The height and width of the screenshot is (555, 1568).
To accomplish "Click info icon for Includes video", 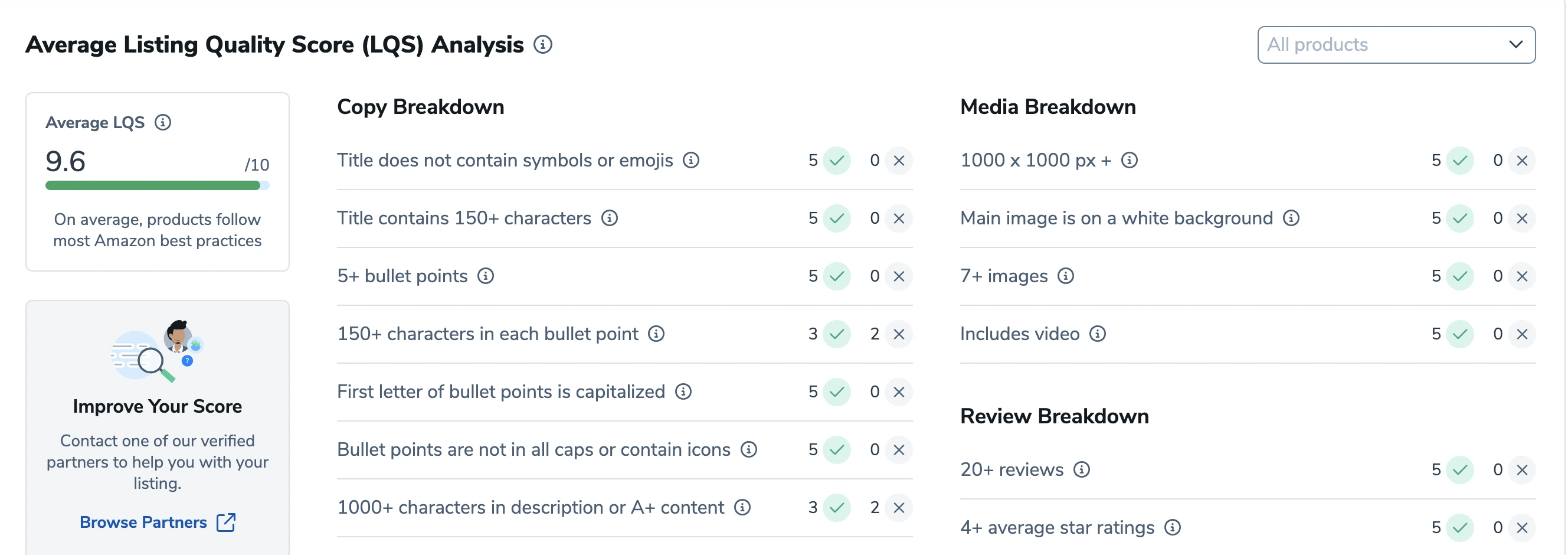I will (1097, 334).
